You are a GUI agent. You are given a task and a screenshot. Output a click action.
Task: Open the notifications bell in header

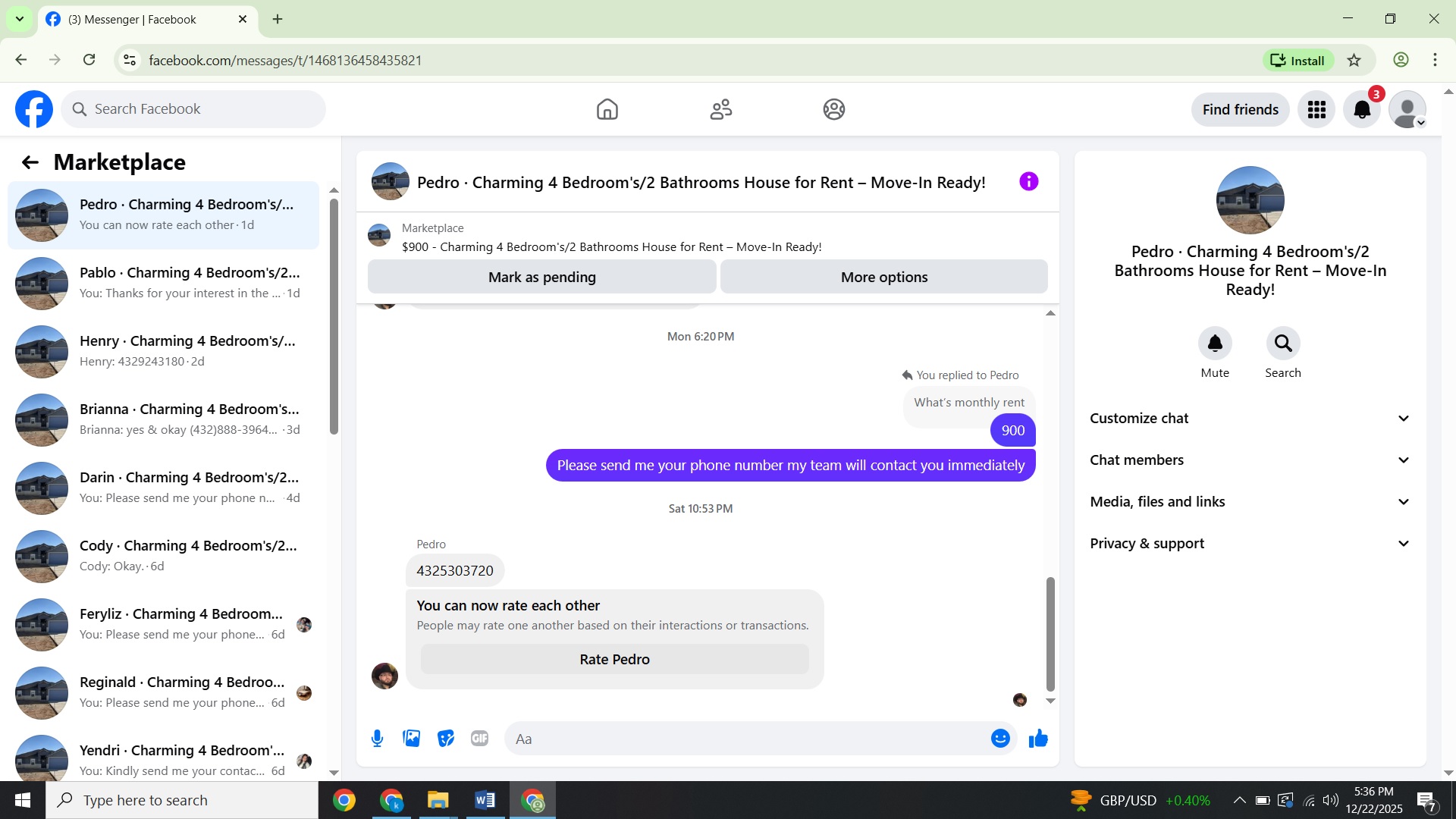click(x=1362, y=110)
